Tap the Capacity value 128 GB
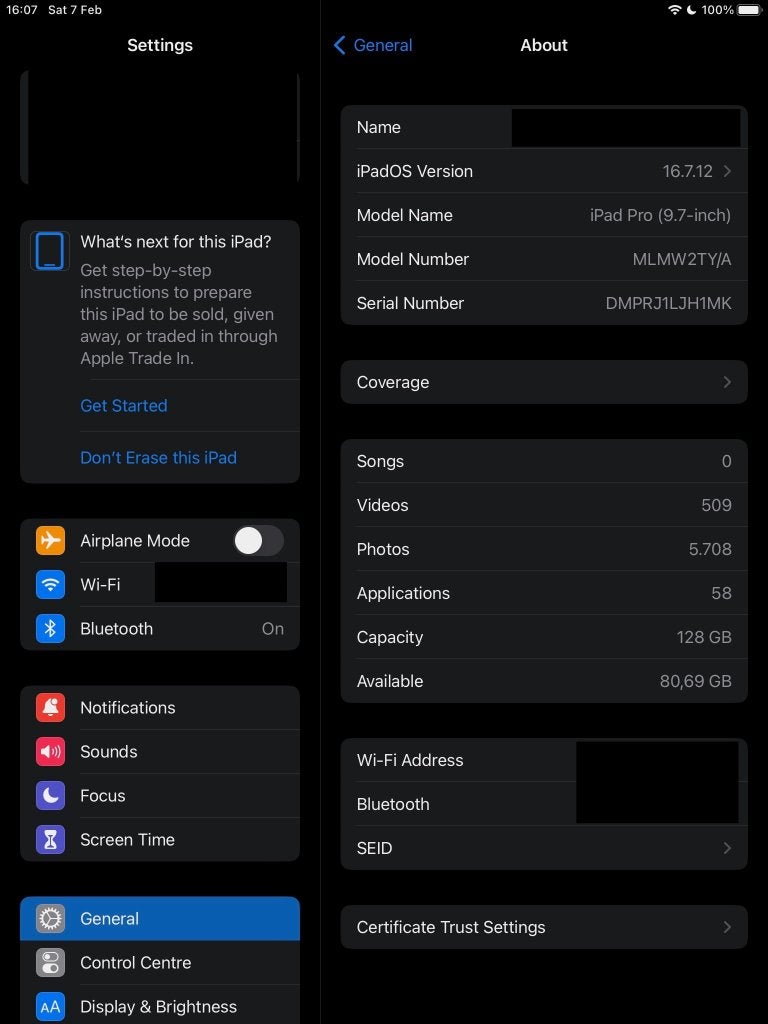The width and height of the screenshot is (768, 1024). coord(704,637)
